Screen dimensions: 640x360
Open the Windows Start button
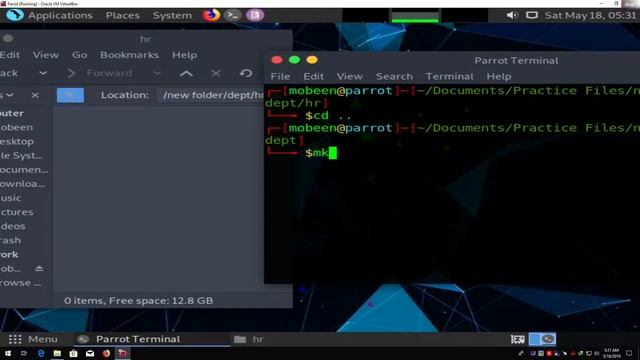pyautogui.click(x=8, y=353)
